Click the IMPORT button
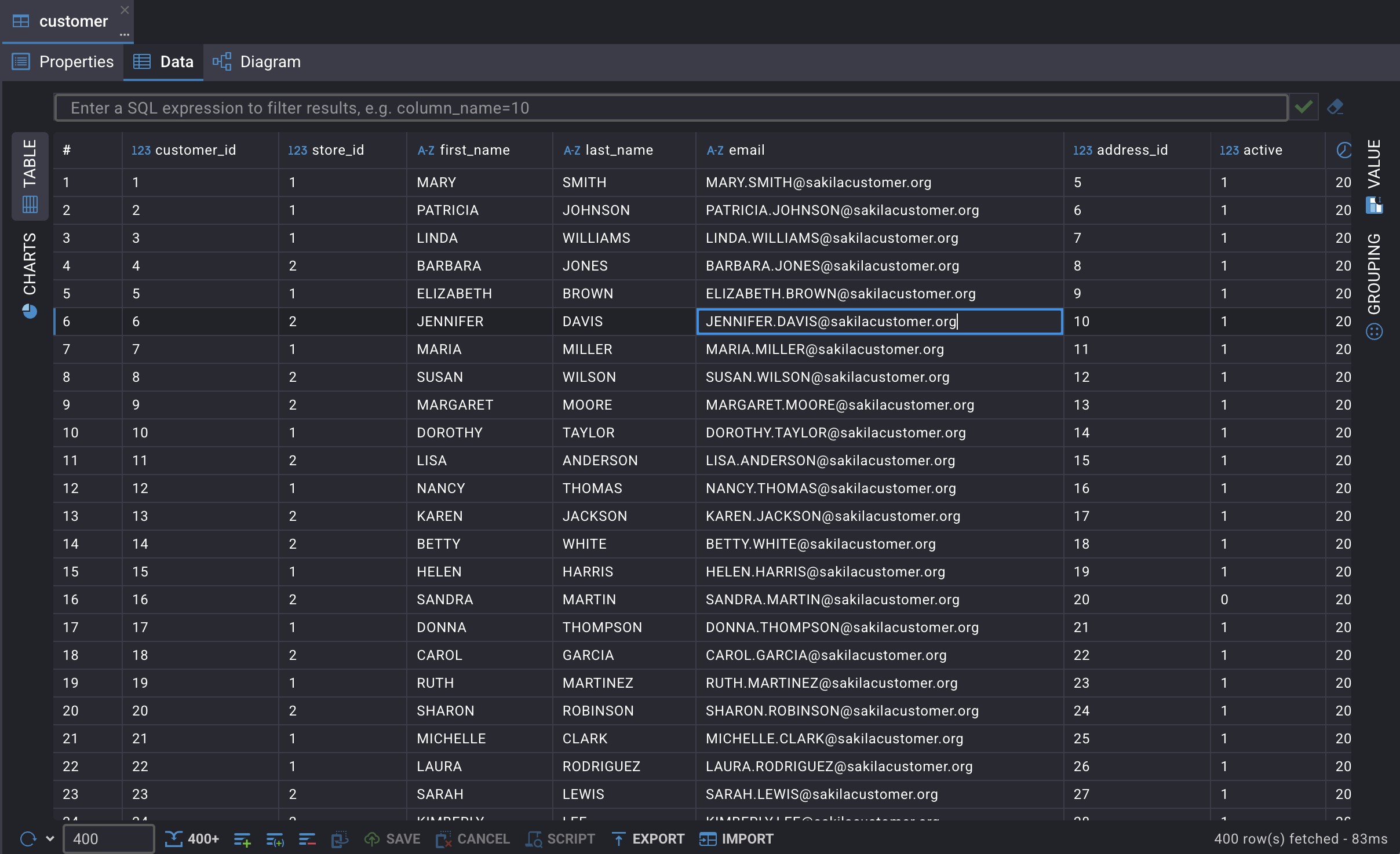The width and height of the screenshot is (1400, 854). (737, 838)
